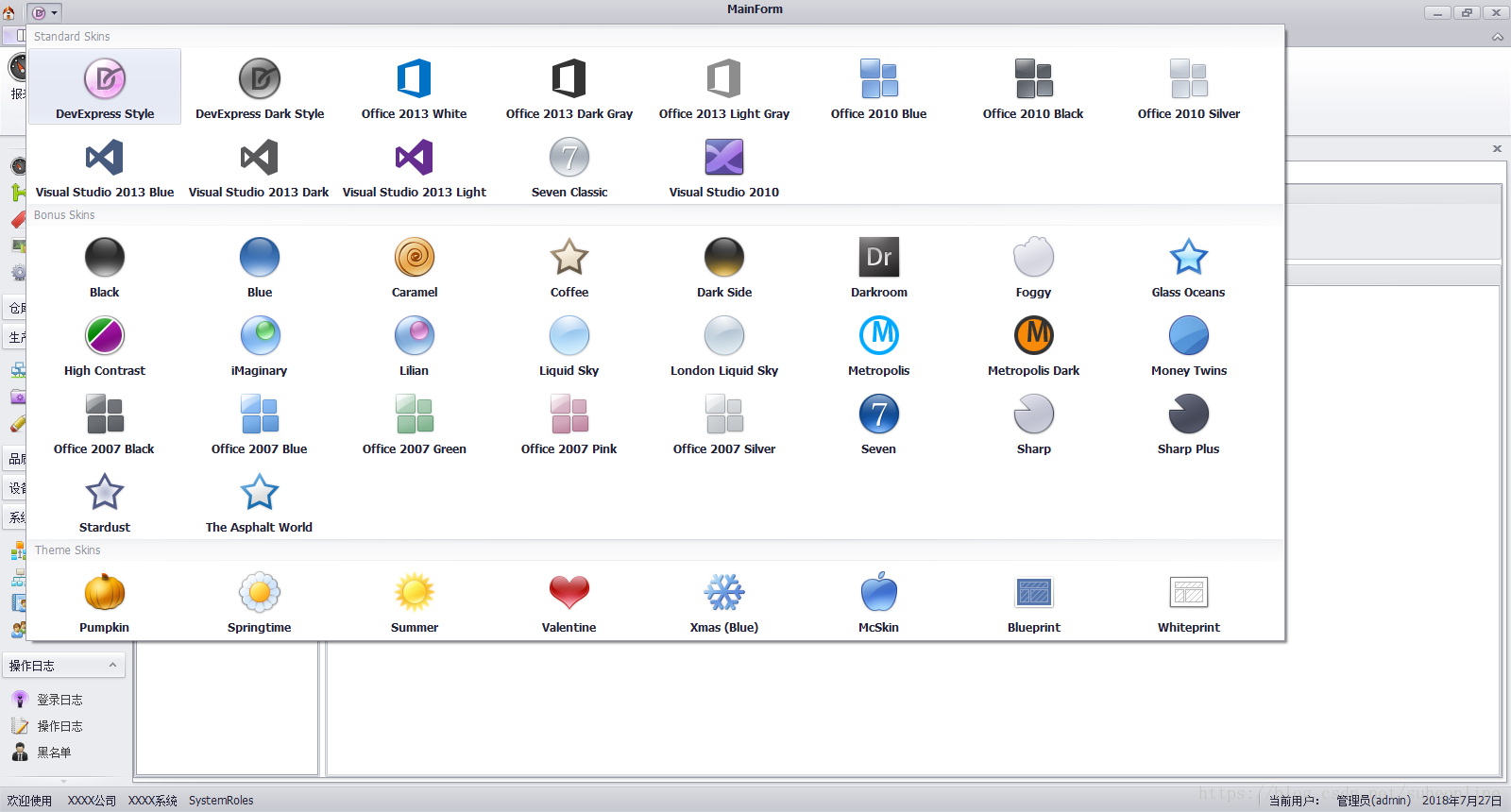Pick the Liquid Sky skin
The height and width of the screenshot is (812, 1511).
(569, 344)
